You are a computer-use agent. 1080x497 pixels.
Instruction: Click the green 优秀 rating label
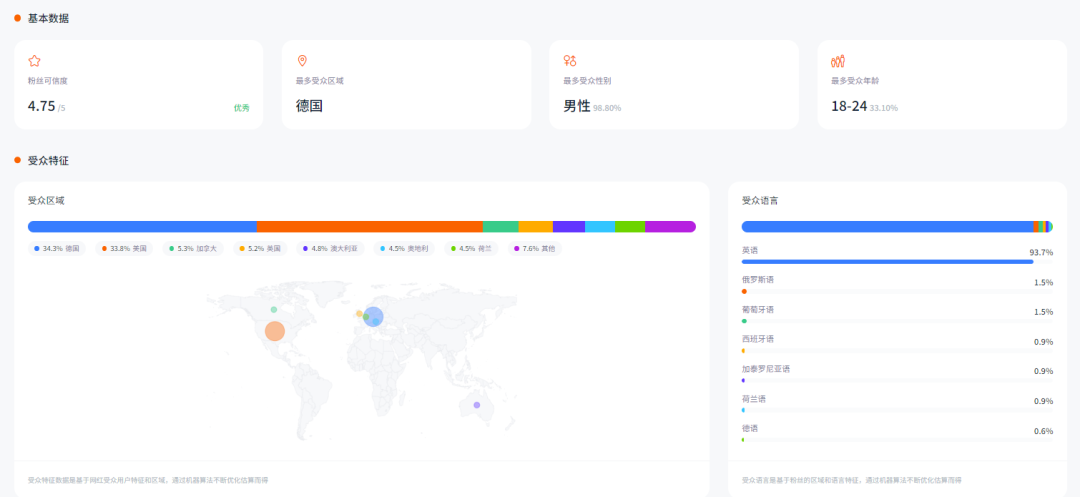[x=241, y=108]
